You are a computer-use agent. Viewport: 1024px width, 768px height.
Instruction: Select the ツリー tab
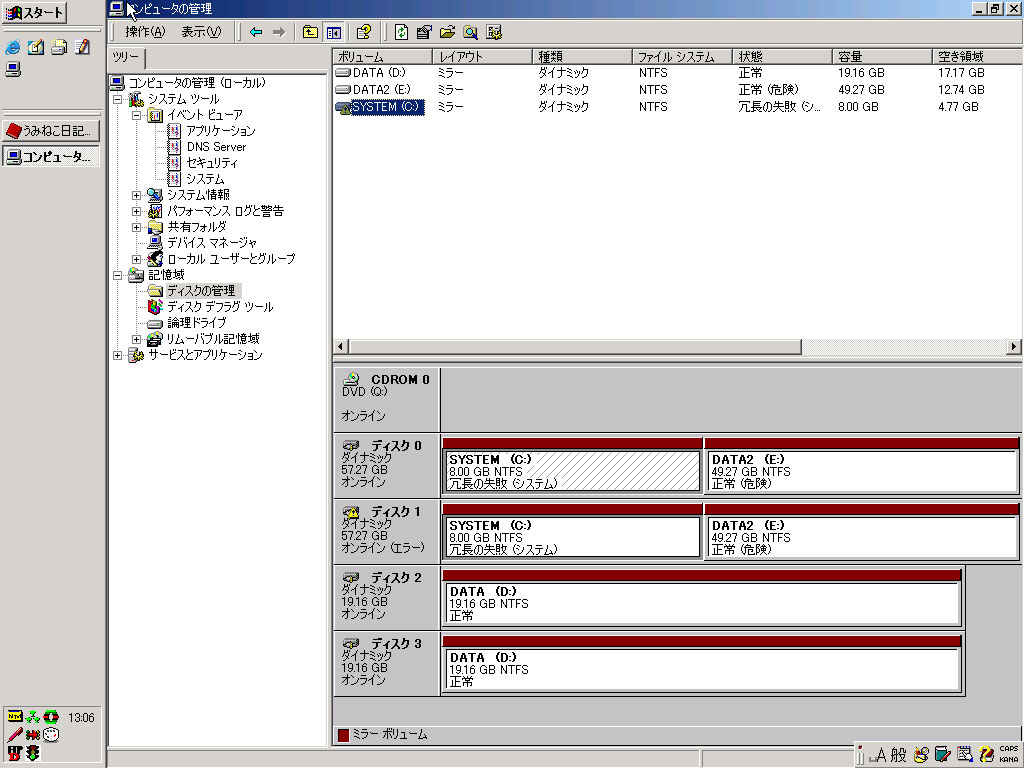pyautogui.click(x=125, y=57)
